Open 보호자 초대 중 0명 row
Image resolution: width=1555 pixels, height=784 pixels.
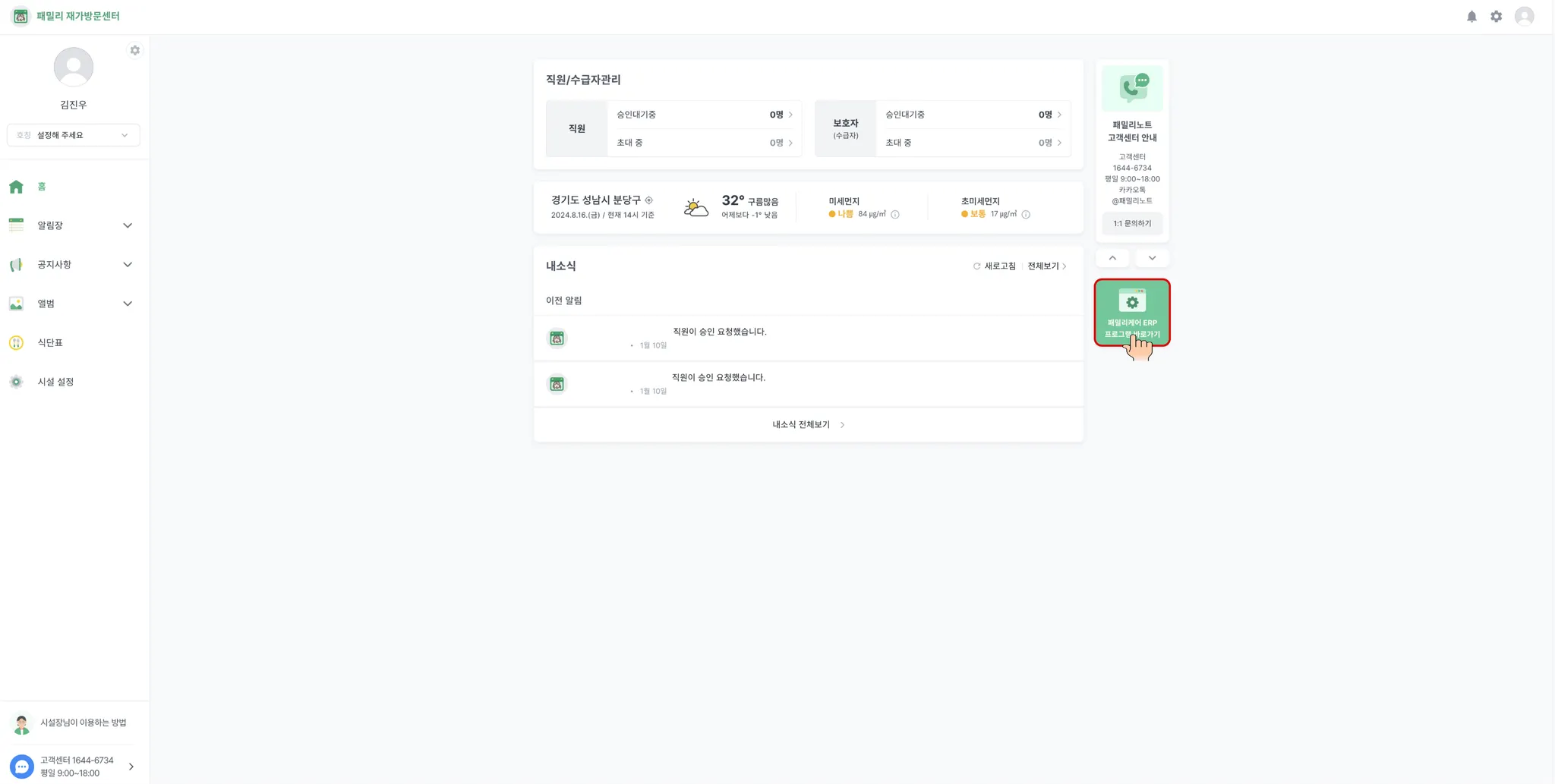pos(973,143)
